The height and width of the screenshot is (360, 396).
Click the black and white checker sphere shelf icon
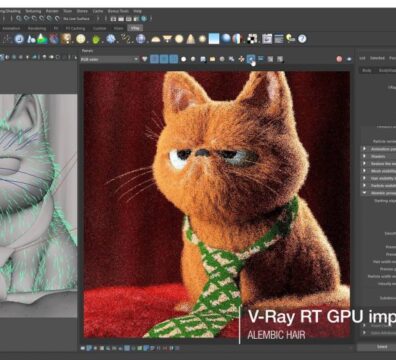pyautogui.click(x=253, y=39)
